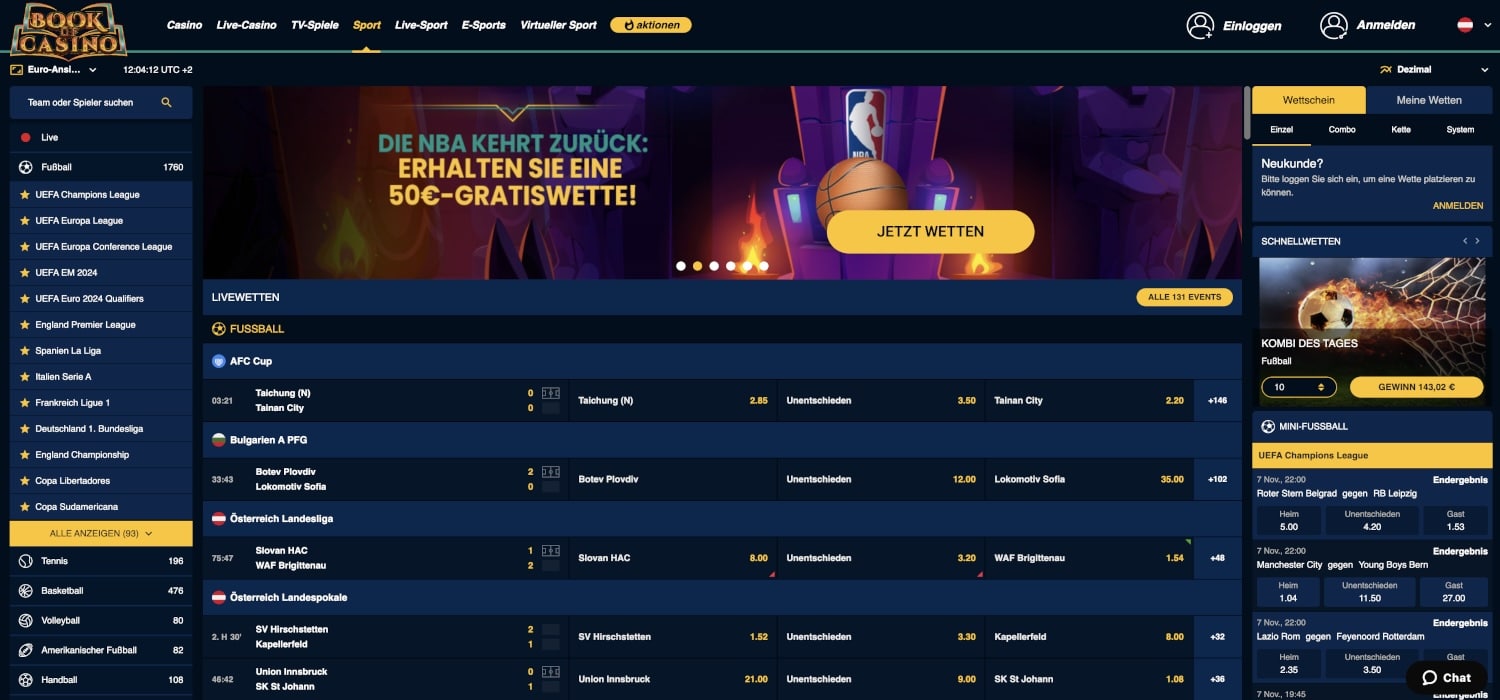Click the search magnifier icon
This screenshot has width=1500, height=700.
(167, 102)
